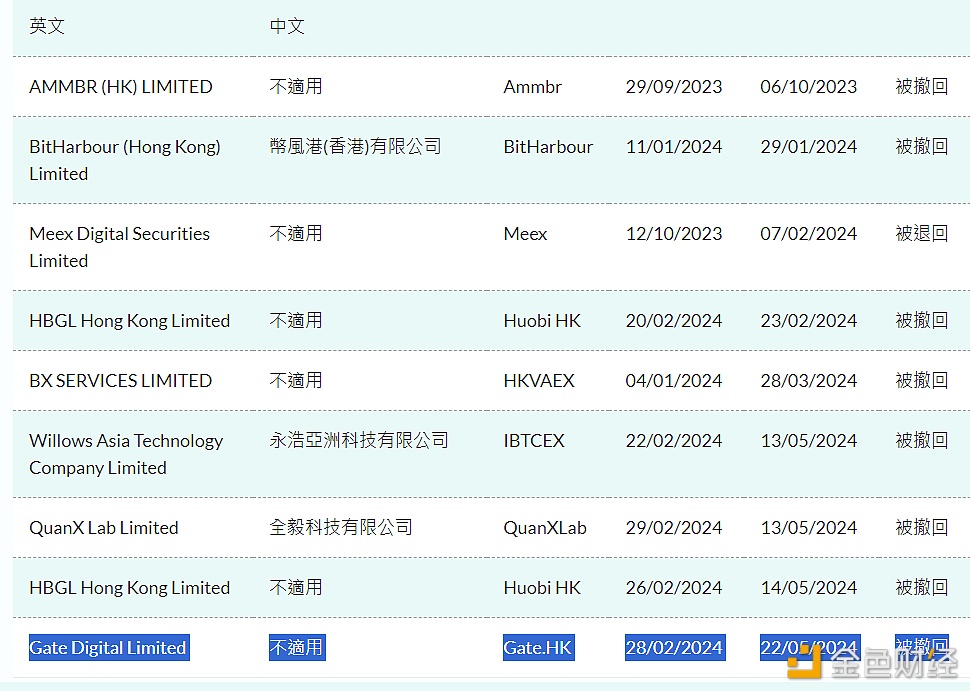The width and height of the screenshot is (970, 691).
Task: Select highlighted Gate Digital Limited name
Action: coord(109,648)
